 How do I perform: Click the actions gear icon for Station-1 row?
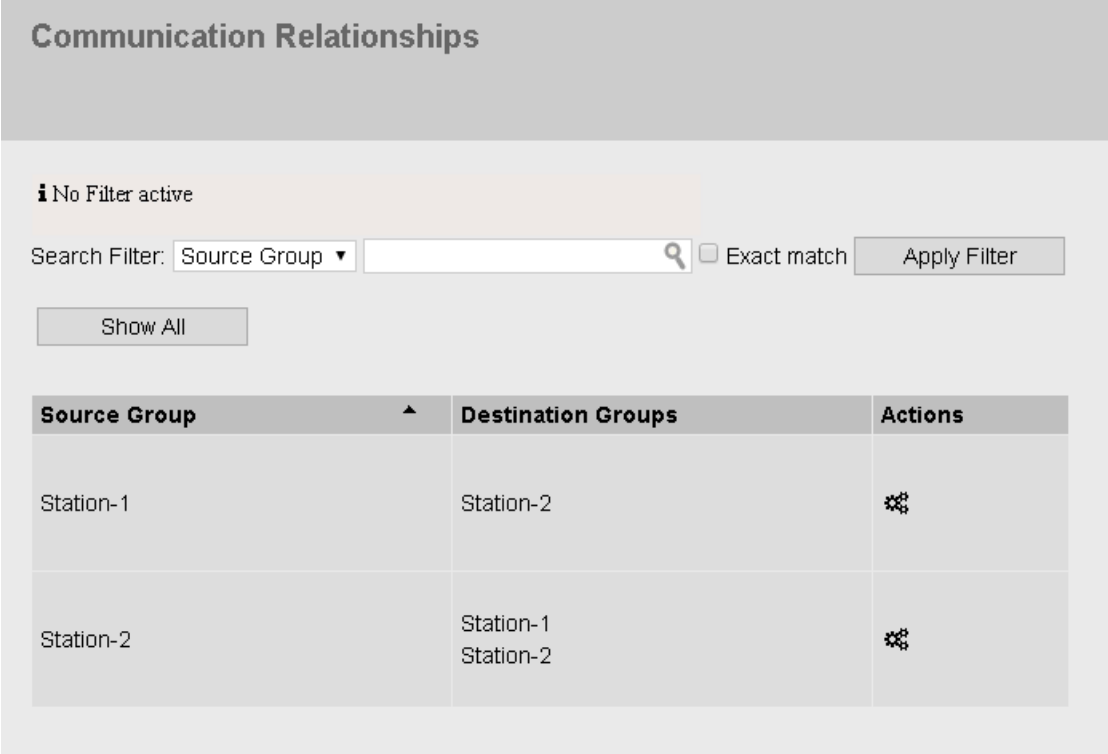[895, 504]
